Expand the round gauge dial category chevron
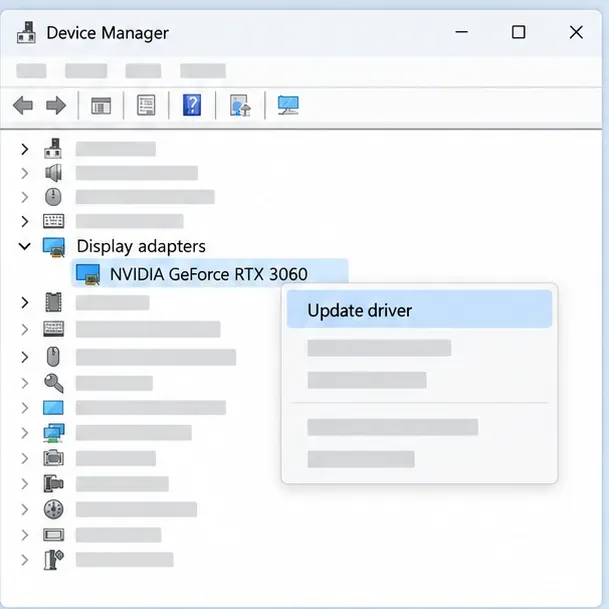The width and height of the screenshot is (609, 609). 25,509
